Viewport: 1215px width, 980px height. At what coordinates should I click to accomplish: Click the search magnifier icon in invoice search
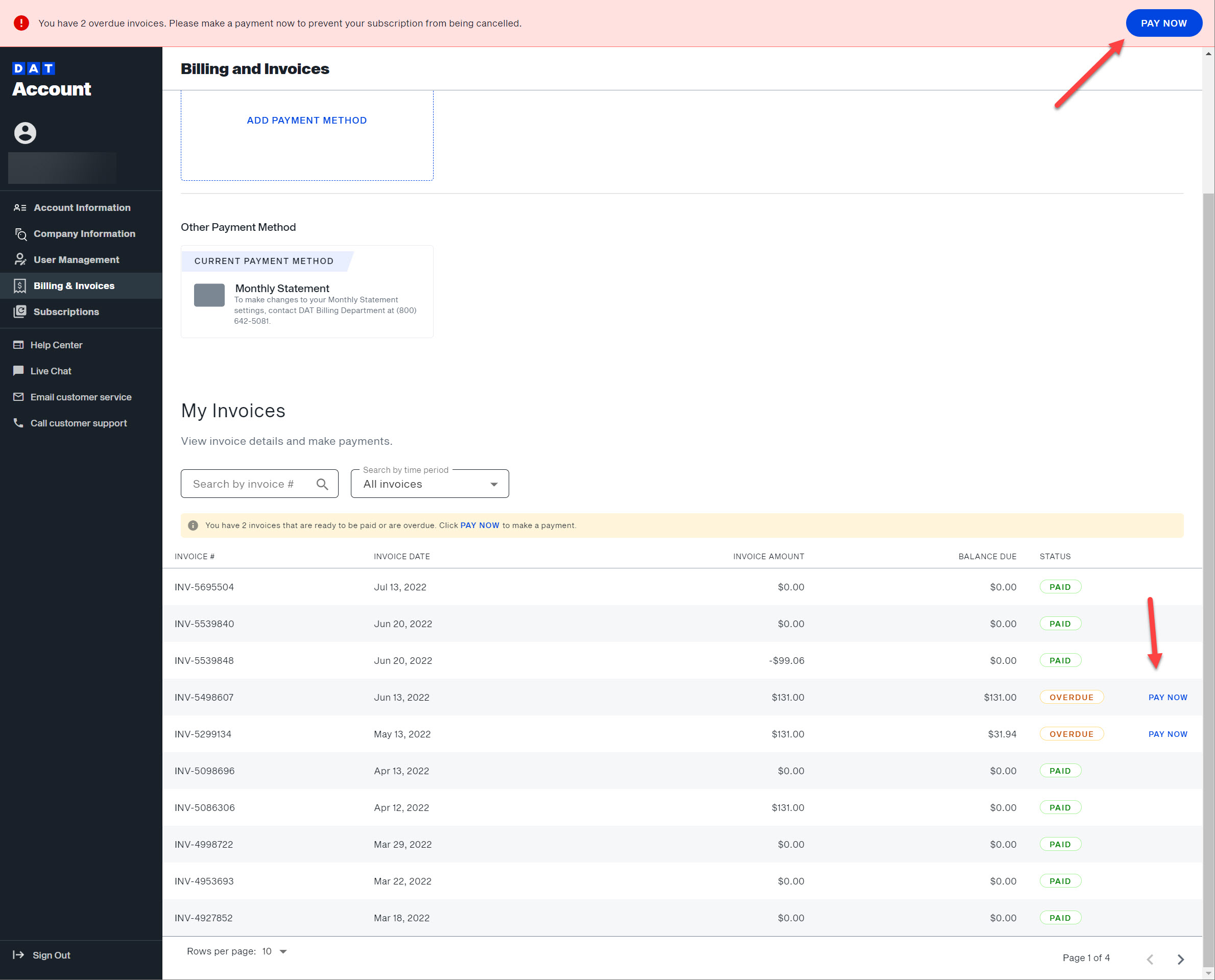[x=322, y=484]
